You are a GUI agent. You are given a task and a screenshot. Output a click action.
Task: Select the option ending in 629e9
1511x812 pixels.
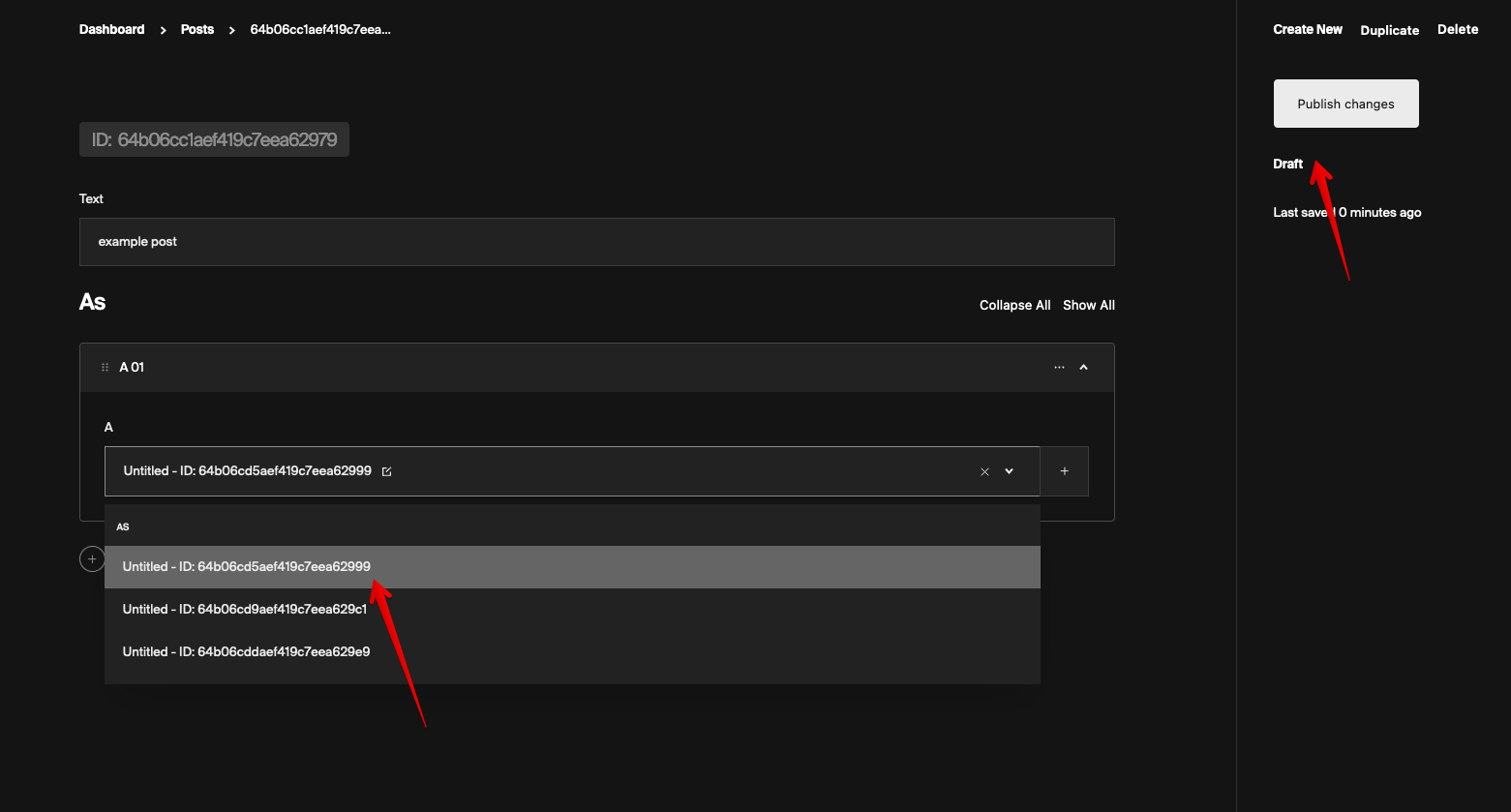click(246, 651)
